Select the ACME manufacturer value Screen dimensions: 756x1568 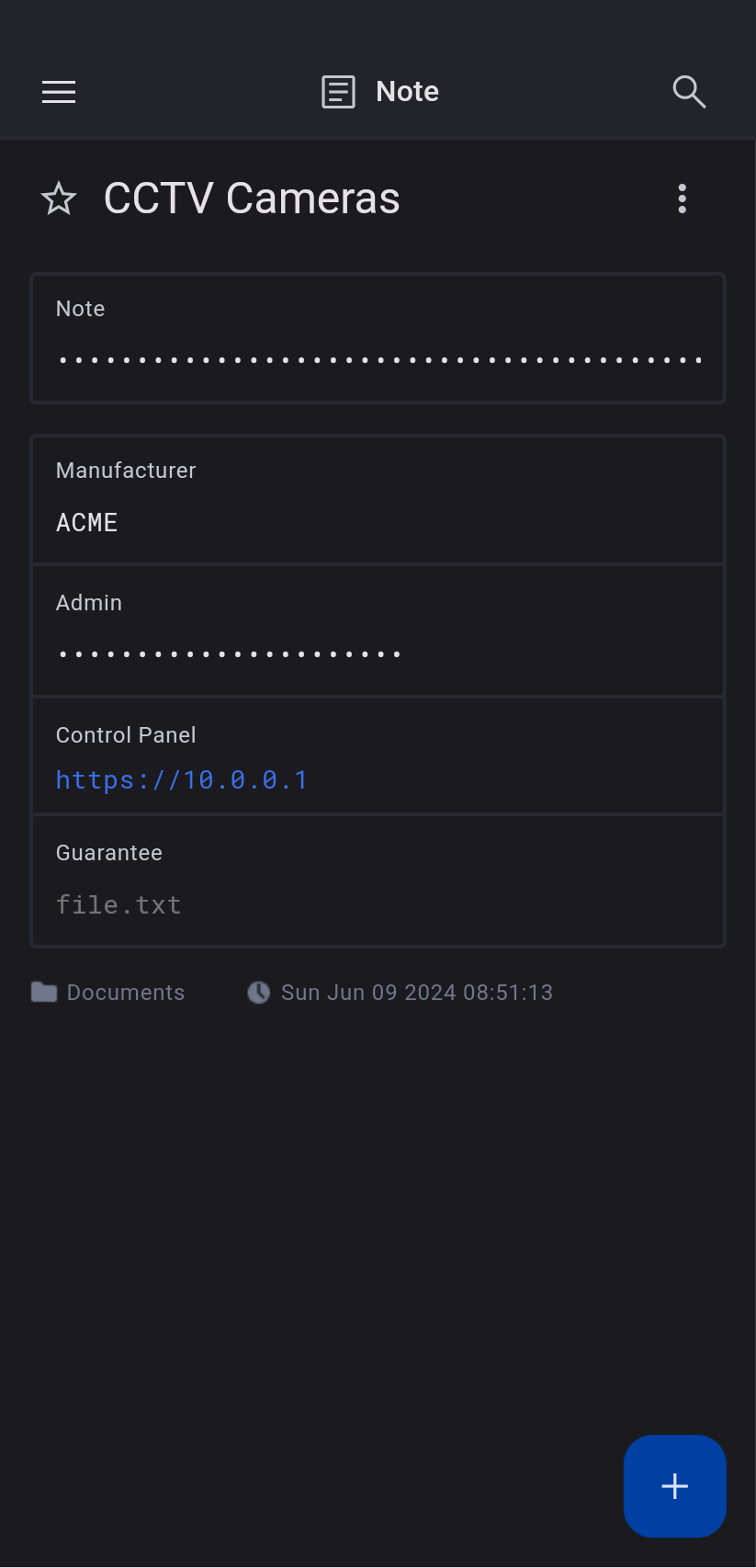pos(87,523)
